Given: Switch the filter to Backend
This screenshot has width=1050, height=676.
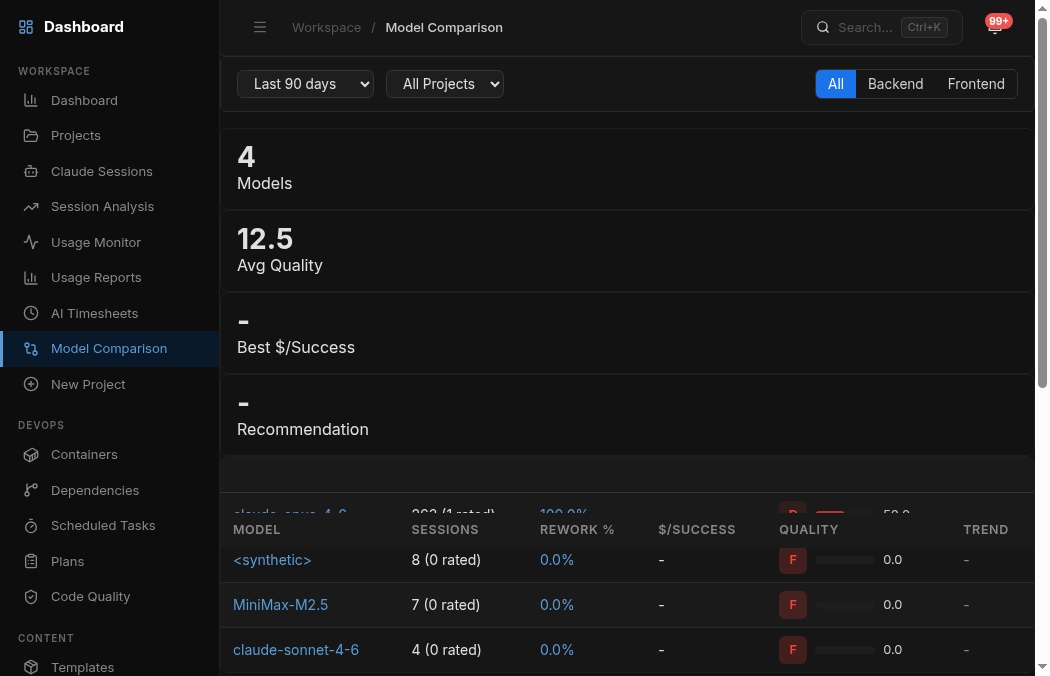Looking at the screenshot, I should [x=895, y=84].
